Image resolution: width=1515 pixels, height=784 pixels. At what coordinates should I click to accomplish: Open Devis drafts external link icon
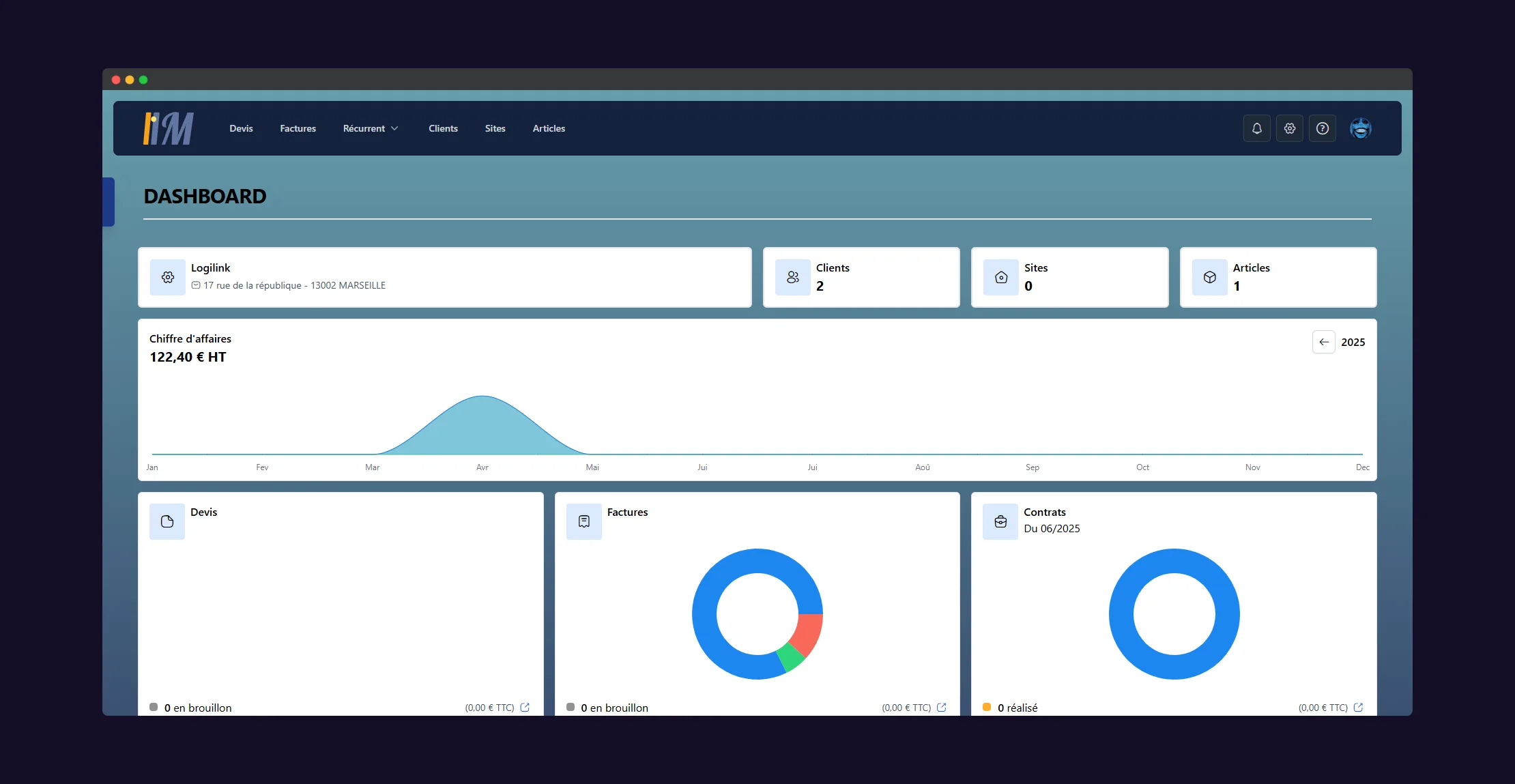tap(525, 708)
